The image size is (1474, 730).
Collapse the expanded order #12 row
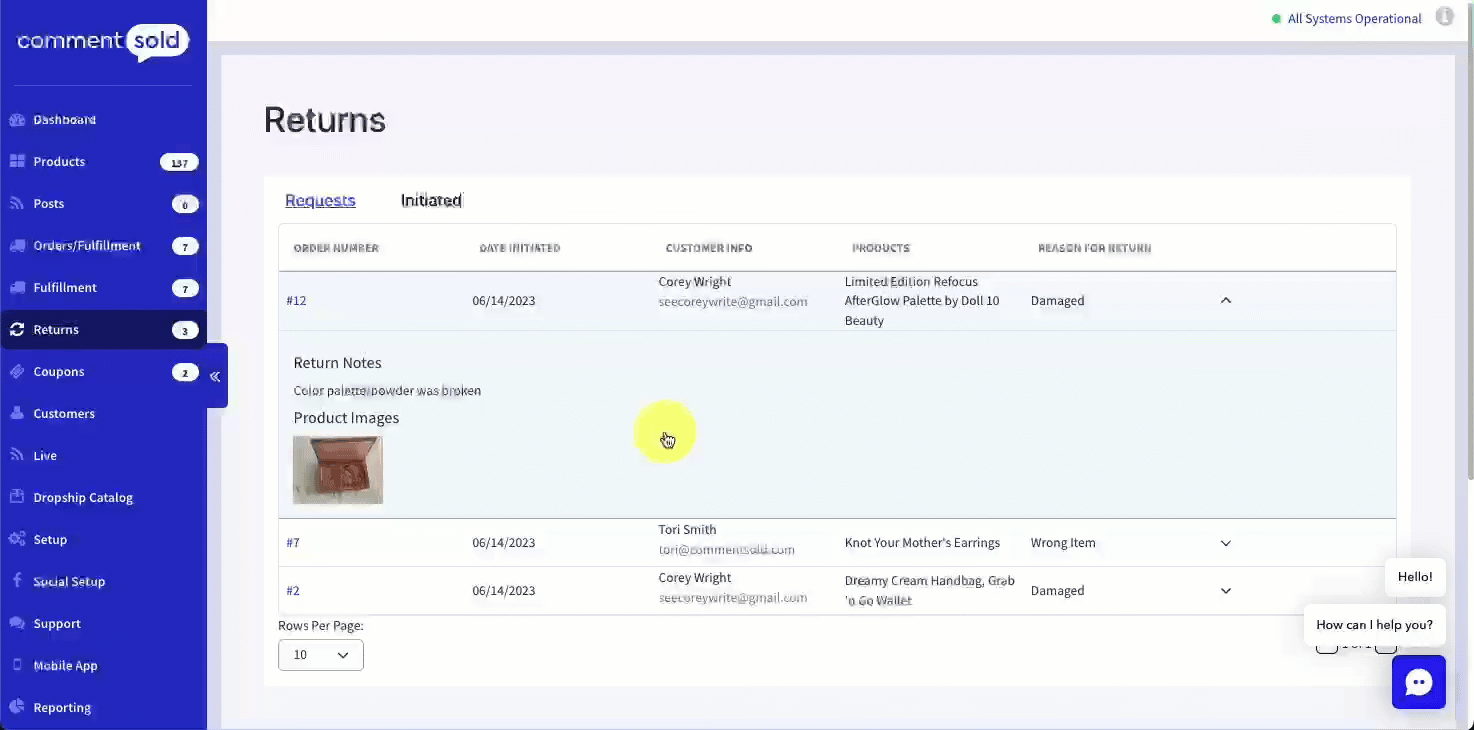1225,300
